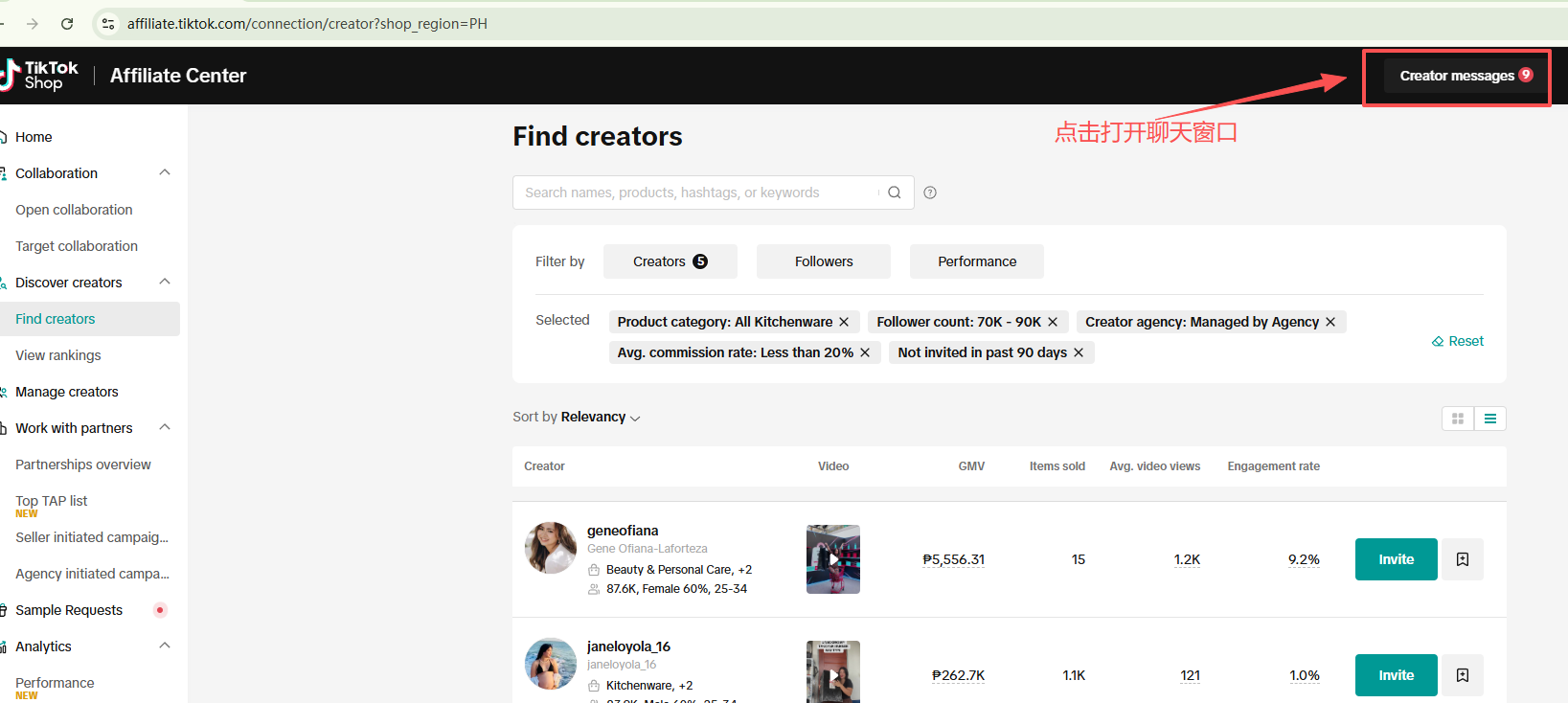Open Creator messages
The width and height of the screenshot is (1568, 703).
pyautogui.click(x=1465, y=76)
